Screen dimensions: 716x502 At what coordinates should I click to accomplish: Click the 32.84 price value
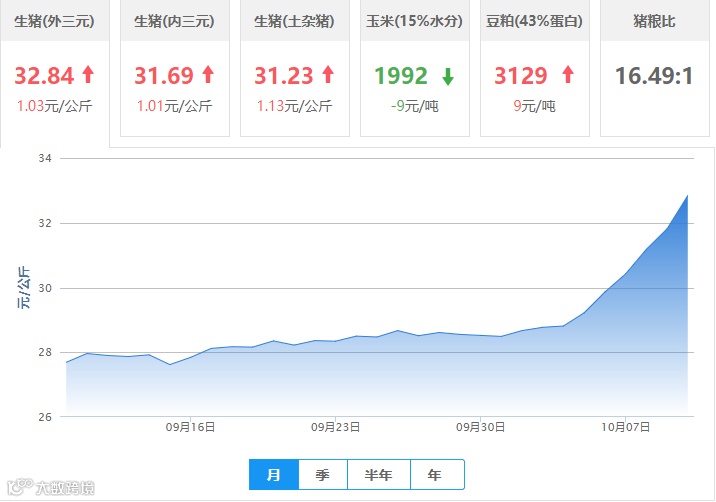pos(44,76)
